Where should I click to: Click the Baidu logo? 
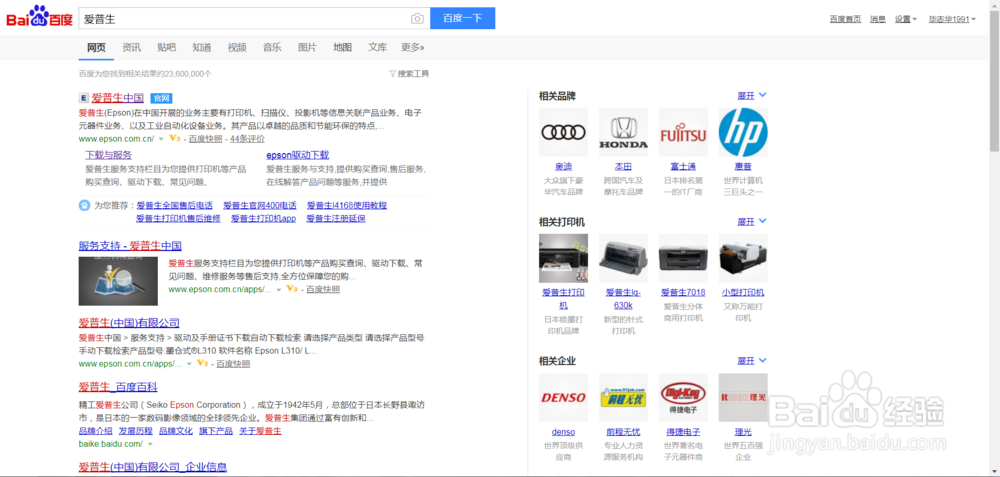coord(40,17)
